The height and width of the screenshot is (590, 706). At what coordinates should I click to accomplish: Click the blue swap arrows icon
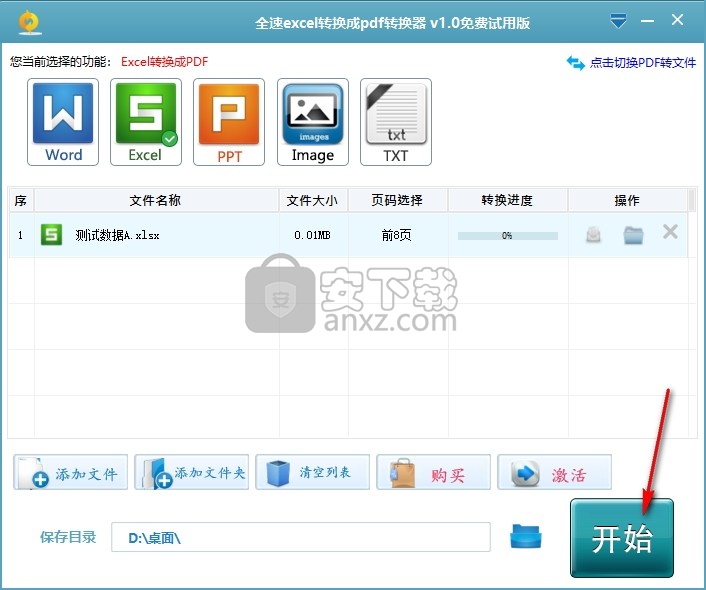(575, 63)
